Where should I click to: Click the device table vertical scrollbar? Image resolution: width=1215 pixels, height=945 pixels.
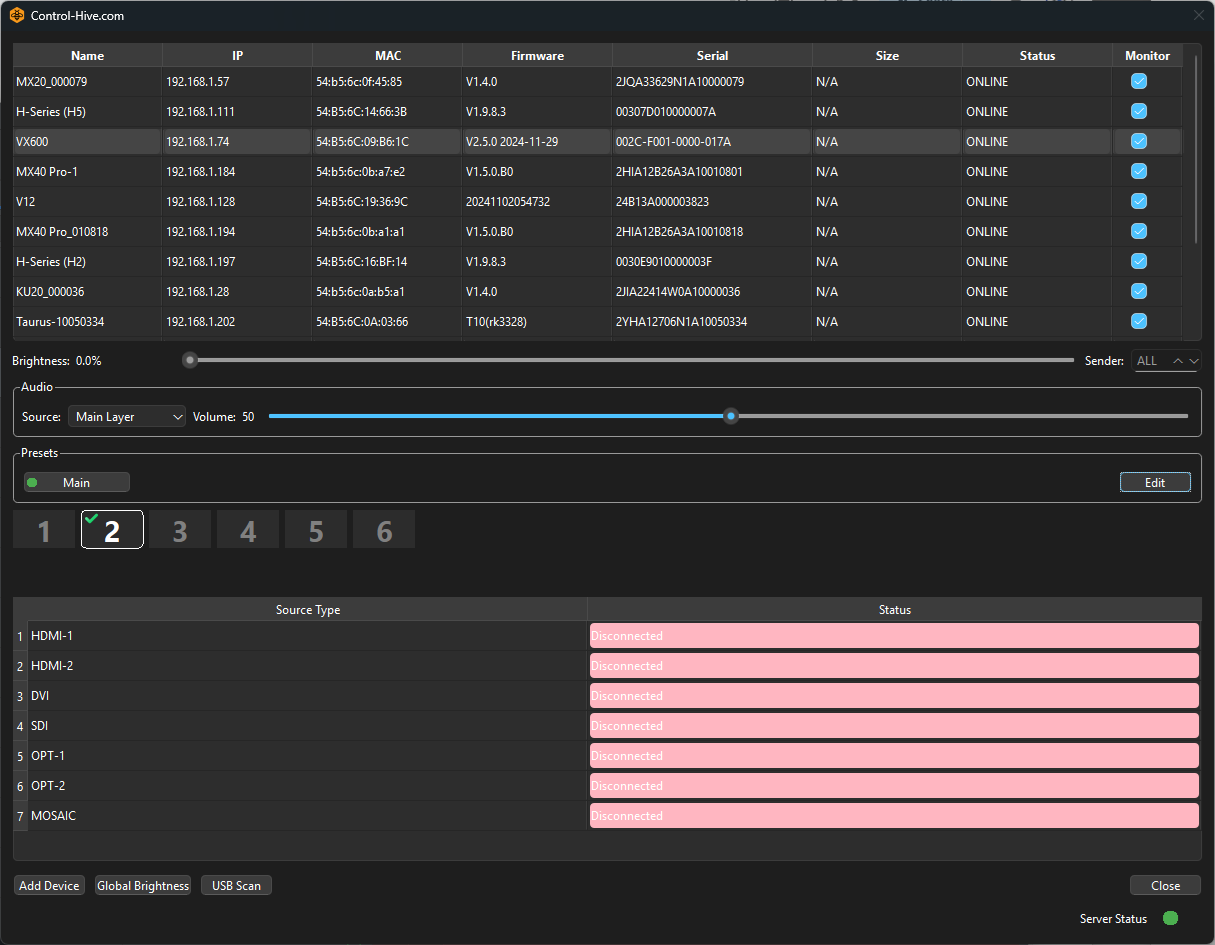coord(1196,150)
